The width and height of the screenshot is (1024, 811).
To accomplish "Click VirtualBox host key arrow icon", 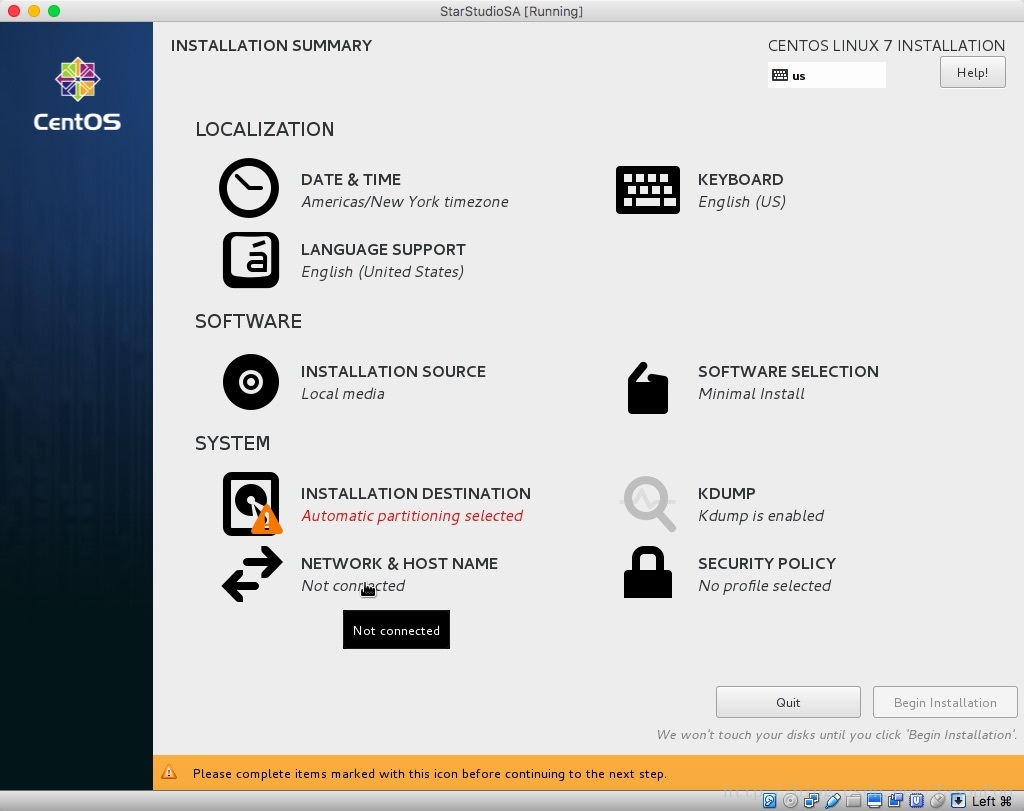I will [x=958, y=801].
